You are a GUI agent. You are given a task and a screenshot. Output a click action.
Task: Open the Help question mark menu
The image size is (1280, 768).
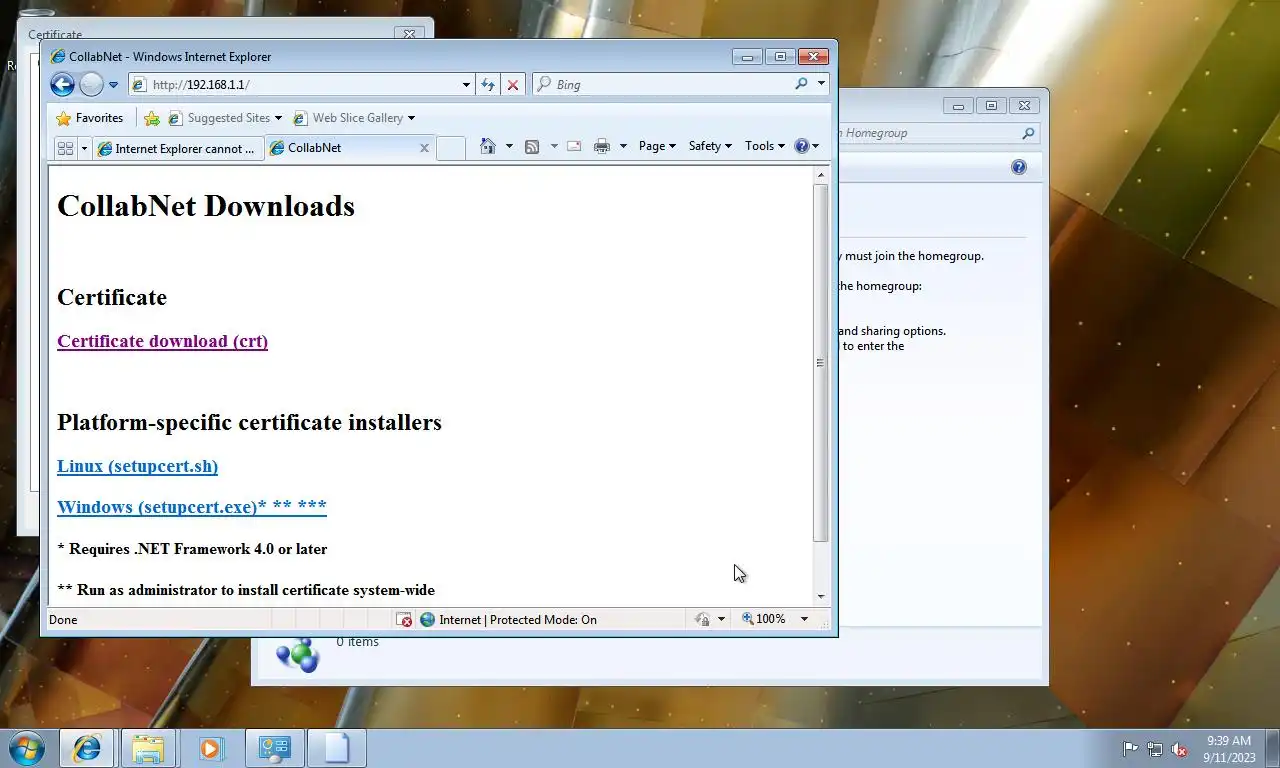pos(806,146)
